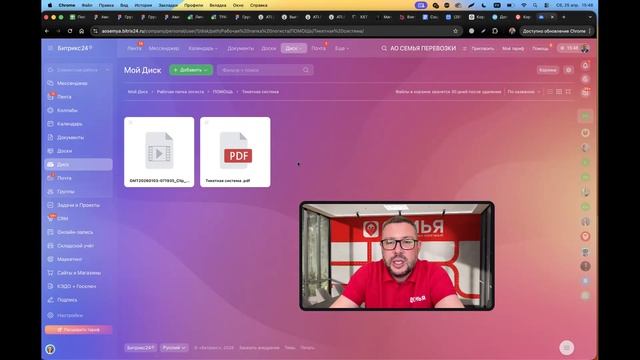Select Диск in the left sidebar
This screenshot has height=360, width=640.
coord(78,164)
